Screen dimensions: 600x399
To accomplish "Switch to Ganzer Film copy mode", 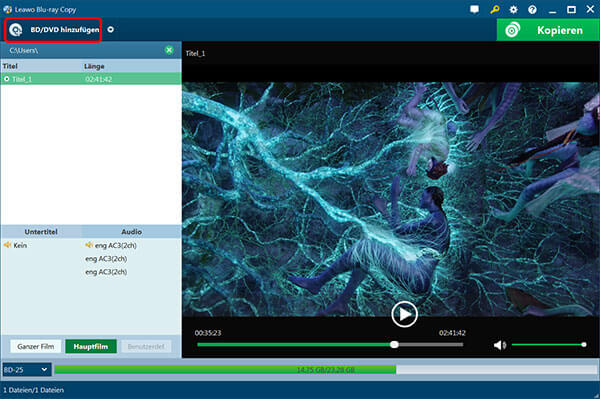I will [x=36, y=347].
